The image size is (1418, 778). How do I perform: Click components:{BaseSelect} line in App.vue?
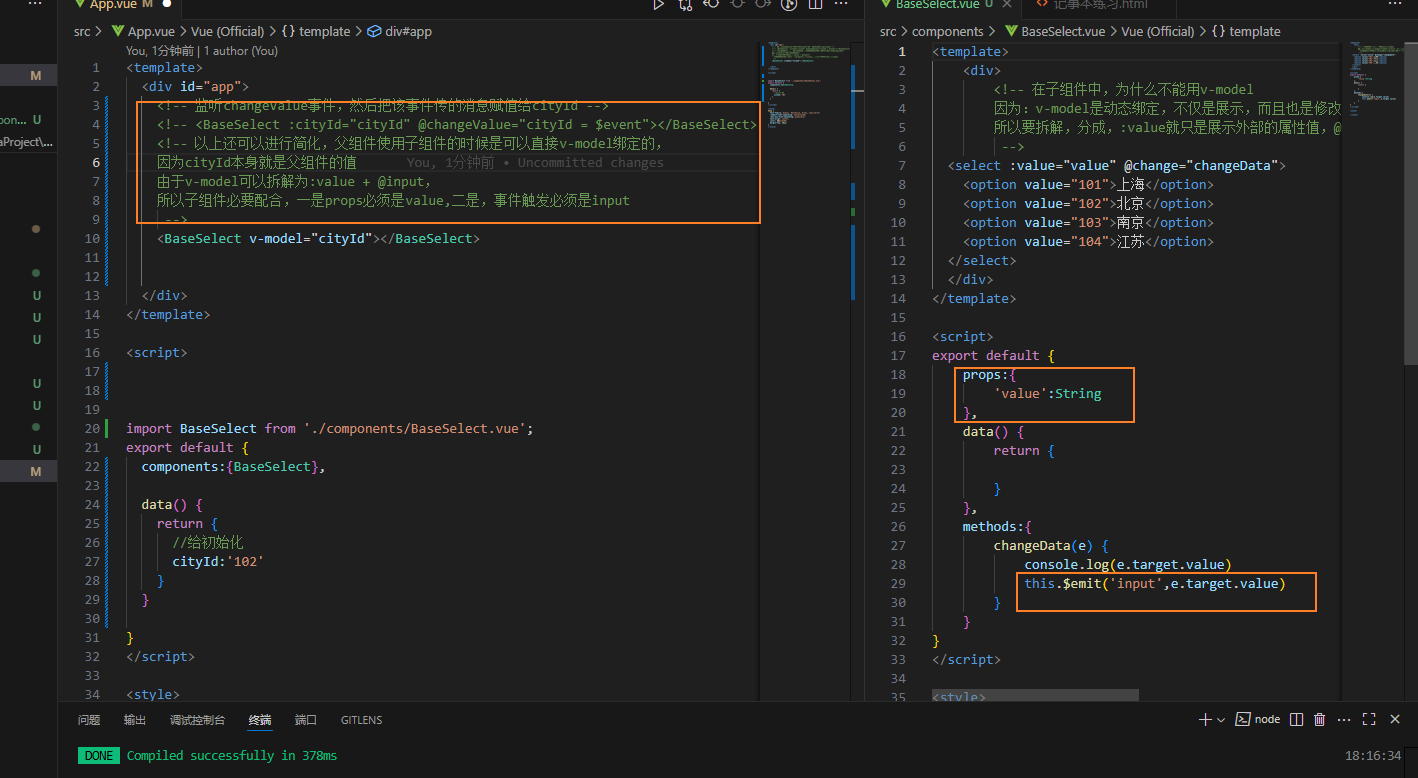coord(234,466)
